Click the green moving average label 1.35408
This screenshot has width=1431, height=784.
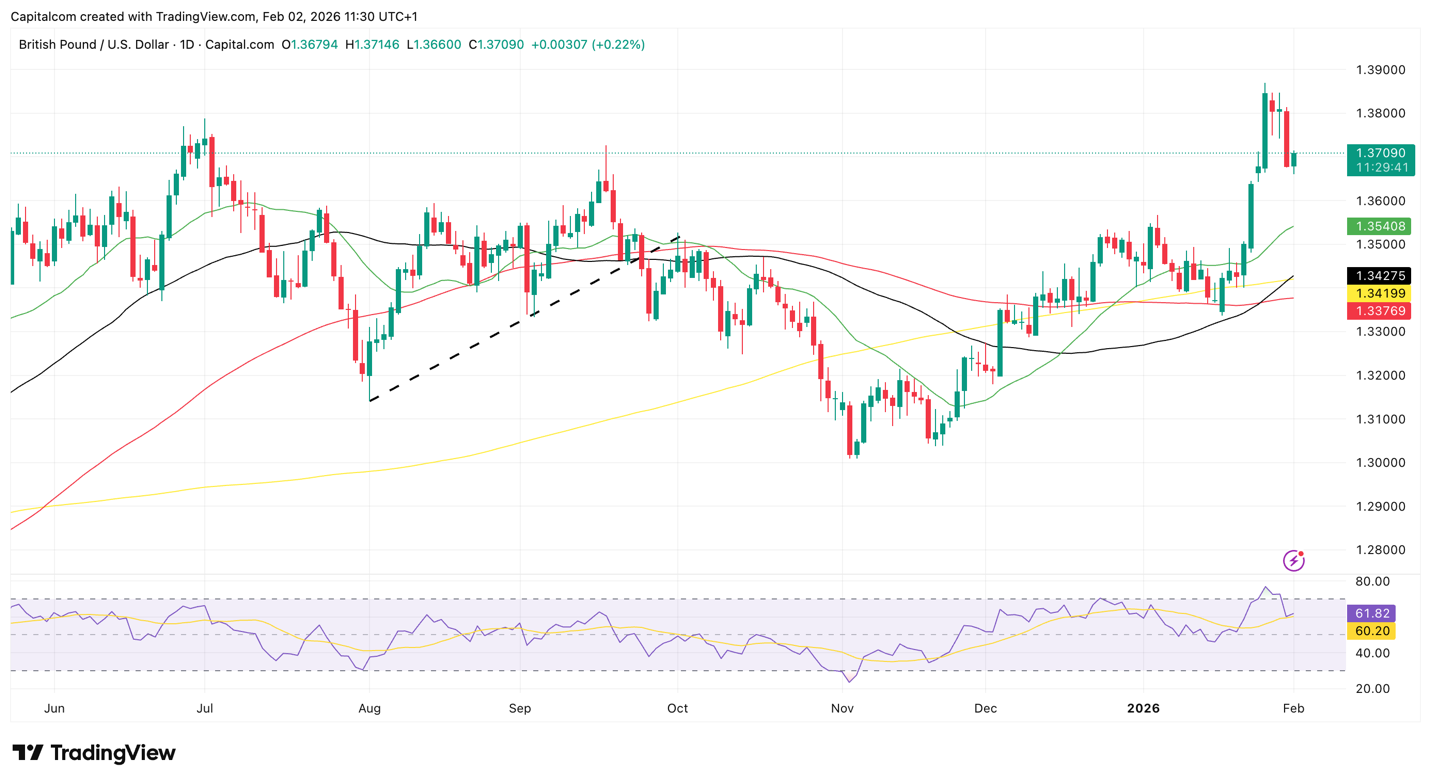pyautogui.click(x=1380, y=227)
